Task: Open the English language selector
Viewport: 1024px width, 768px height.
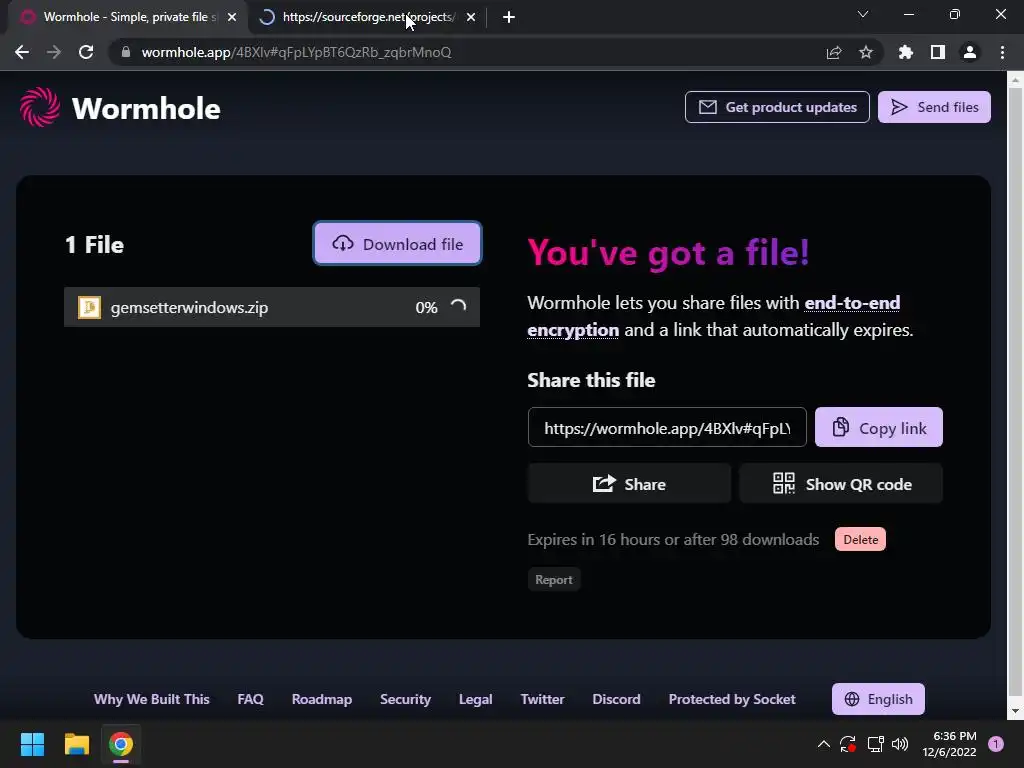Action: [x=878, y=699]
